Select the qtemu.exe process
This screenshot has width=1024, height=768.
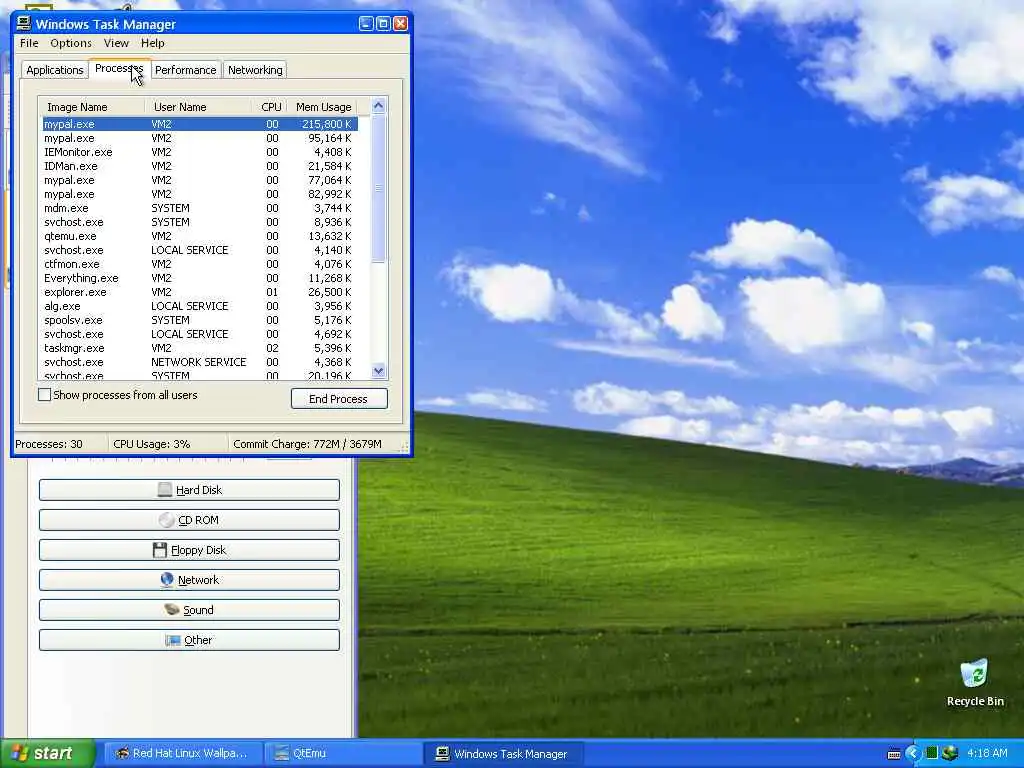point(200,236)
